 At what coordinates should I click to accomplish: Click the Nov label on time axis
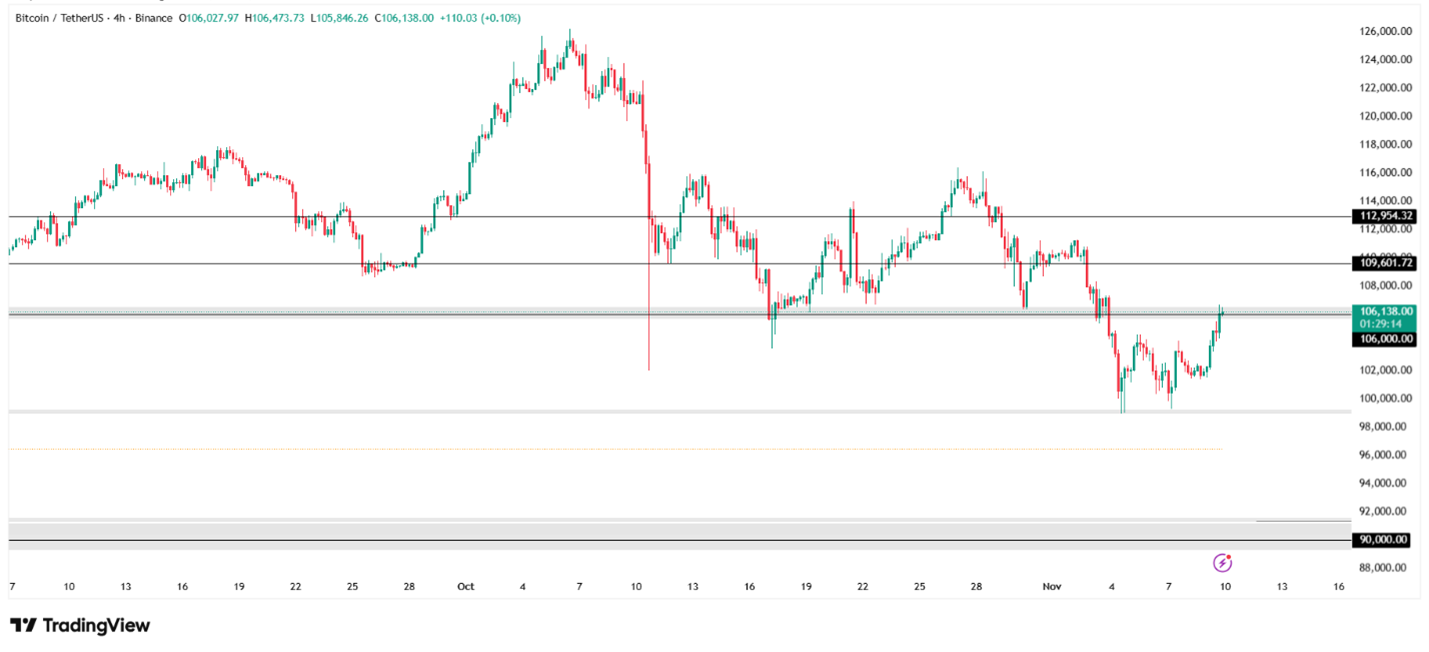tap(1050, 587)
